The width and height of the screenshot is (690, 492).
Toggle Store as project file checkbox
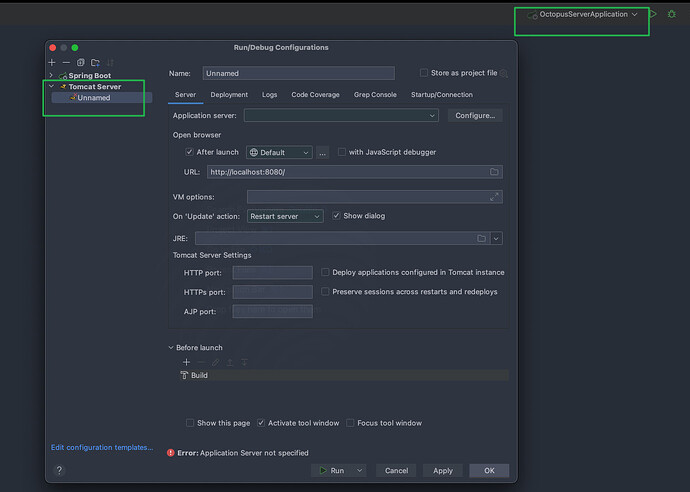(x=424, y=73)
